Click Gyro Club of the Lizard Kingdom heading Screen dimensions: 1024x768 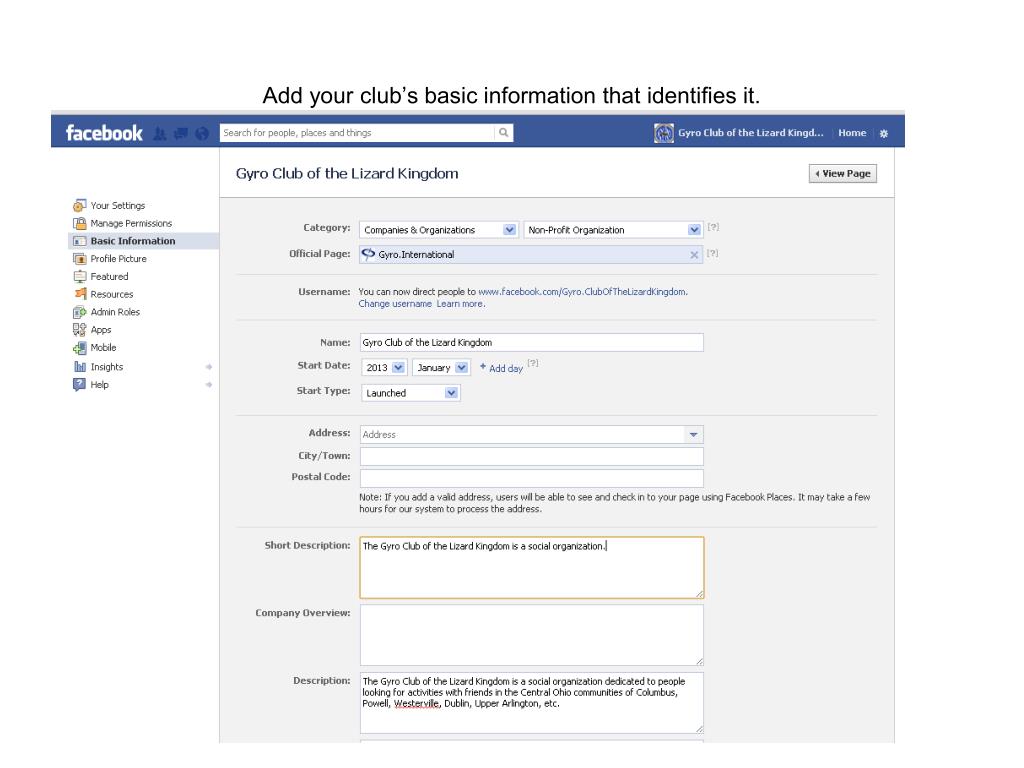click(347, 174)
